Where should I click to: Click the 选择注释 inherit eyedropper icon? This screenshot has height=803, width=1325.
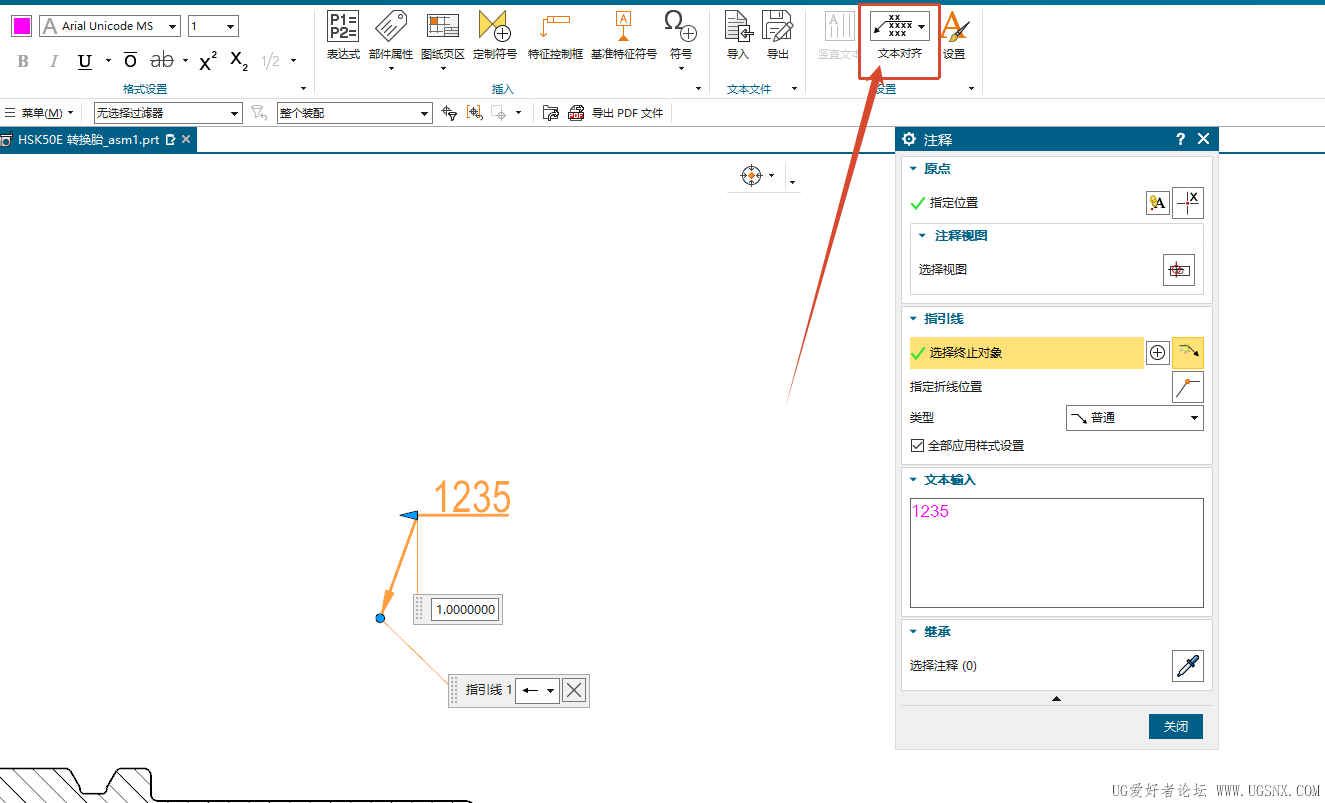pos(1188,666)
